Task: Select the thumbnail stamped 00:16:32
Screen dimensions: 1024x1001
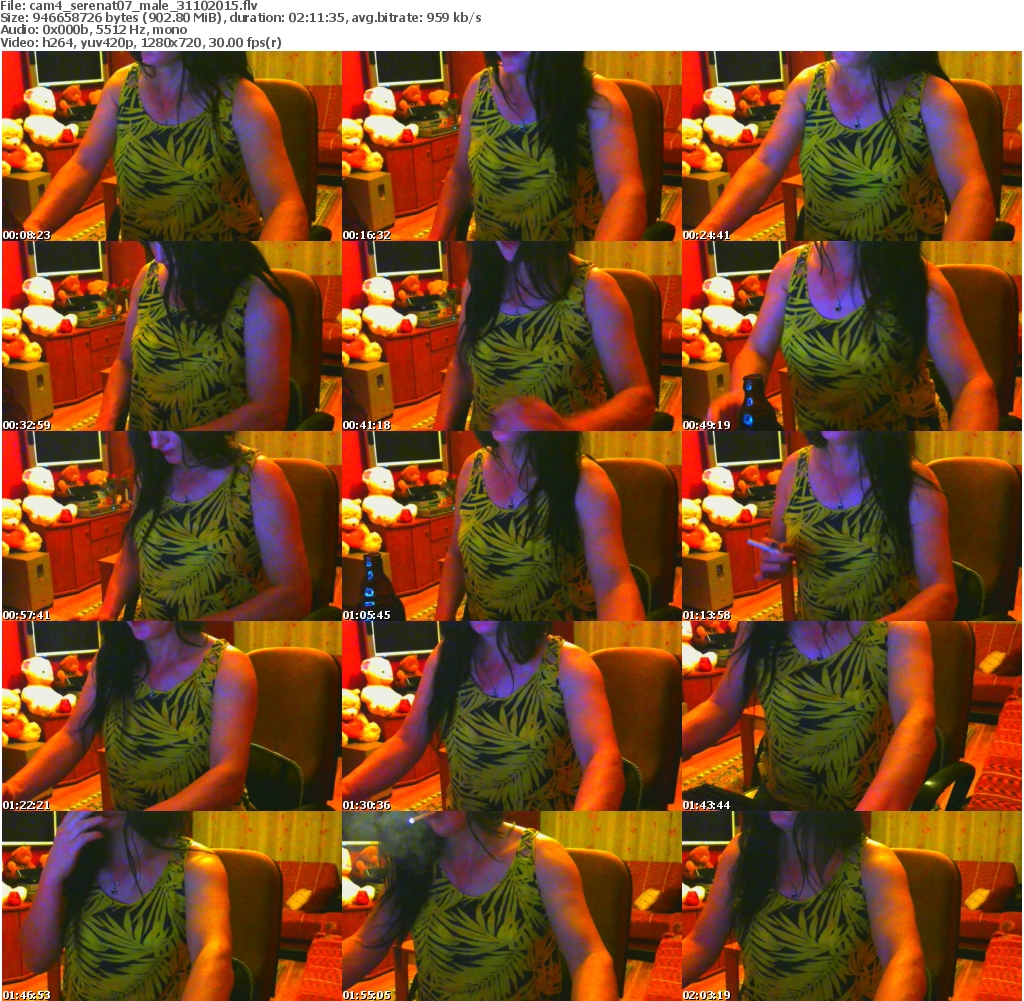Action: [511, 146]
